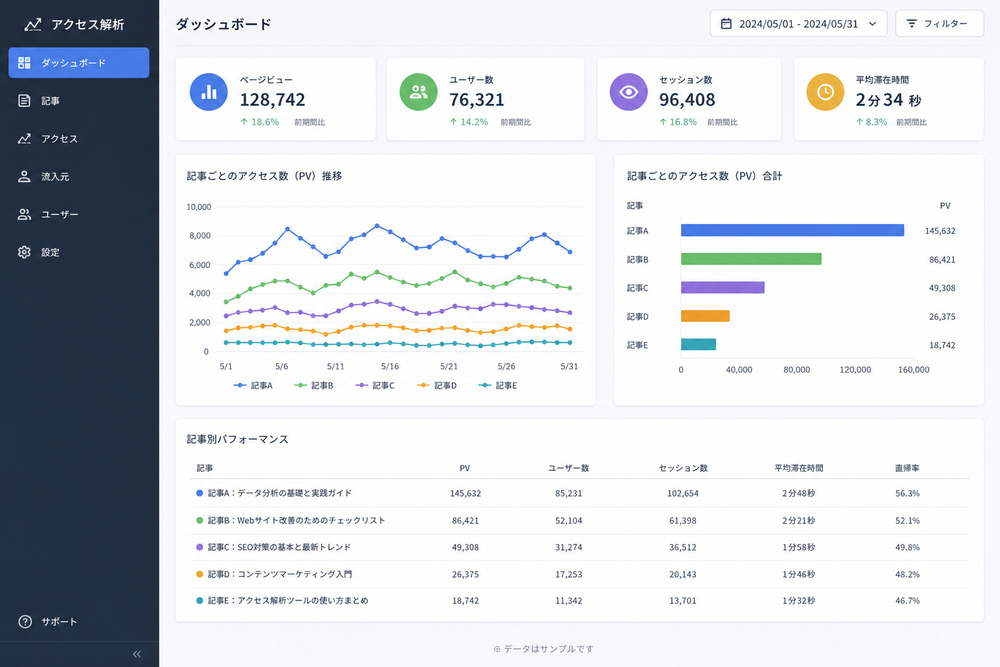Toggle 記事C series in chart legend
The width and height of the screenshot is (1000, 667).
(x=375, y=386)
